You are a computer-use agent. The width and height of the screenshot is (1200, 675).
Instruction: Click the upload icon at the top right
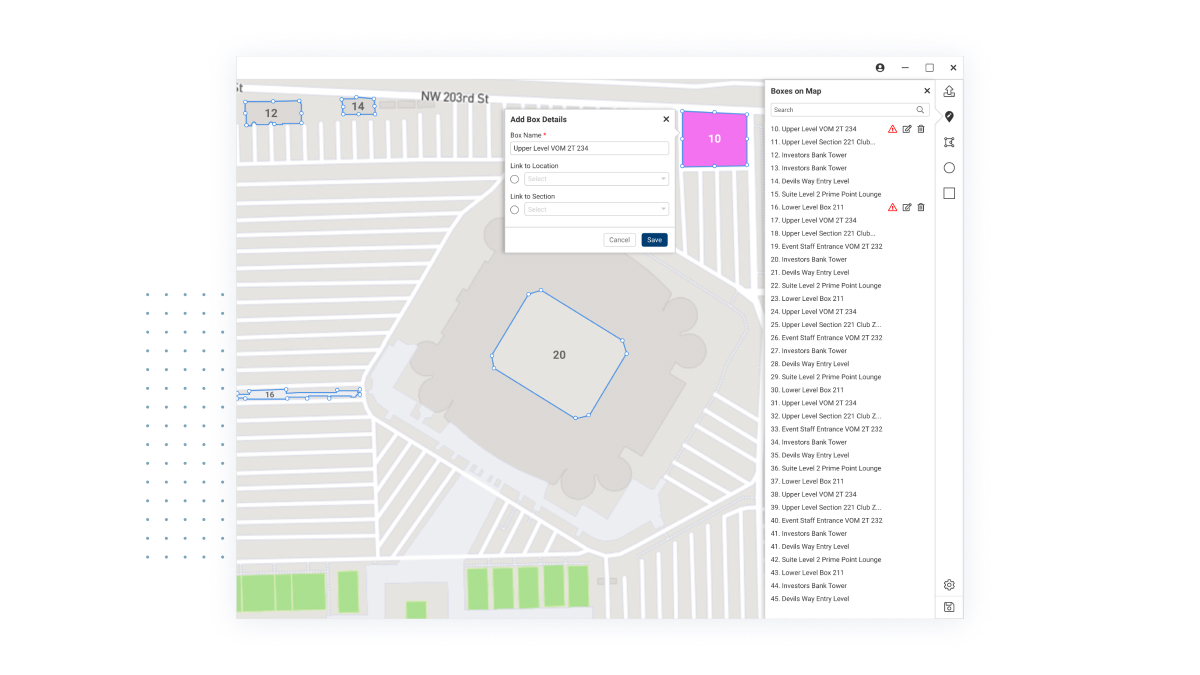(x=948, y=90)
